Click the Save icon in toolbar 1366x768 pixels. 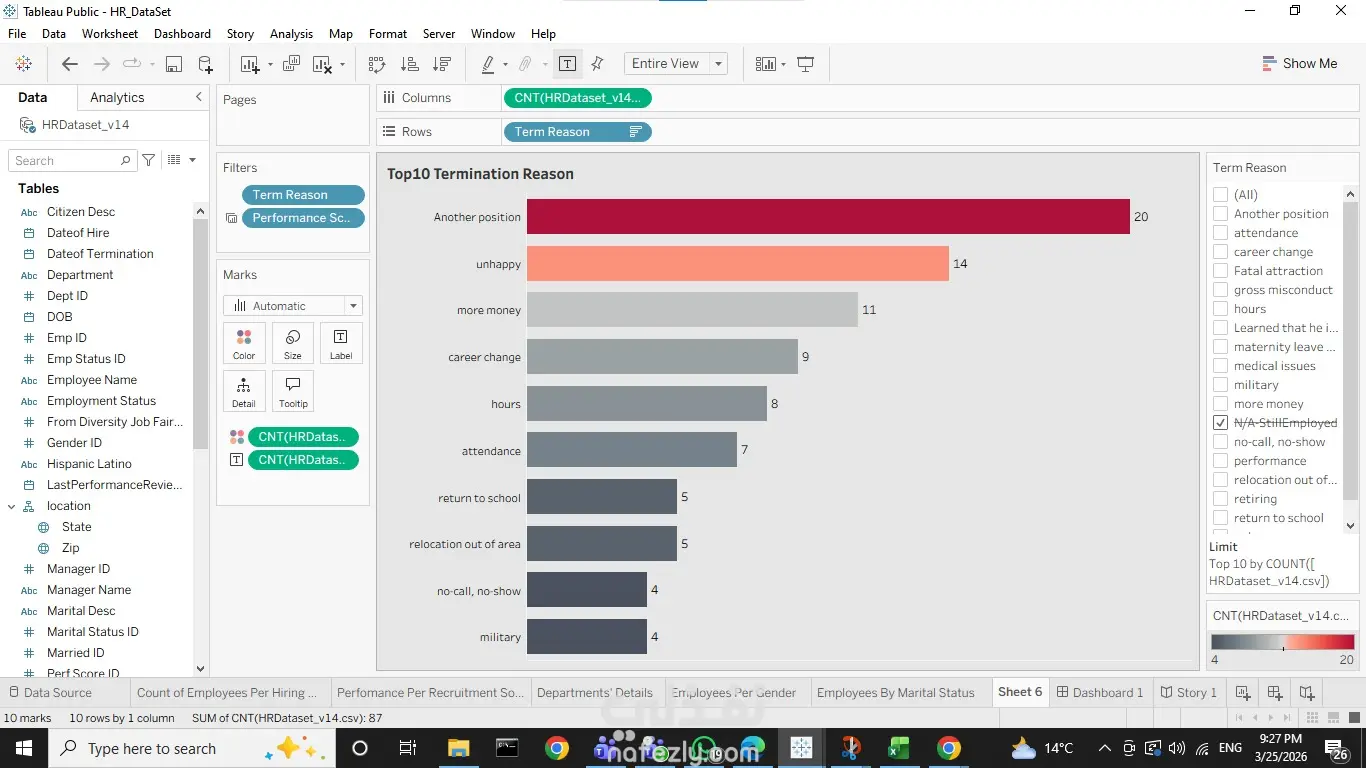coord(173,64)
